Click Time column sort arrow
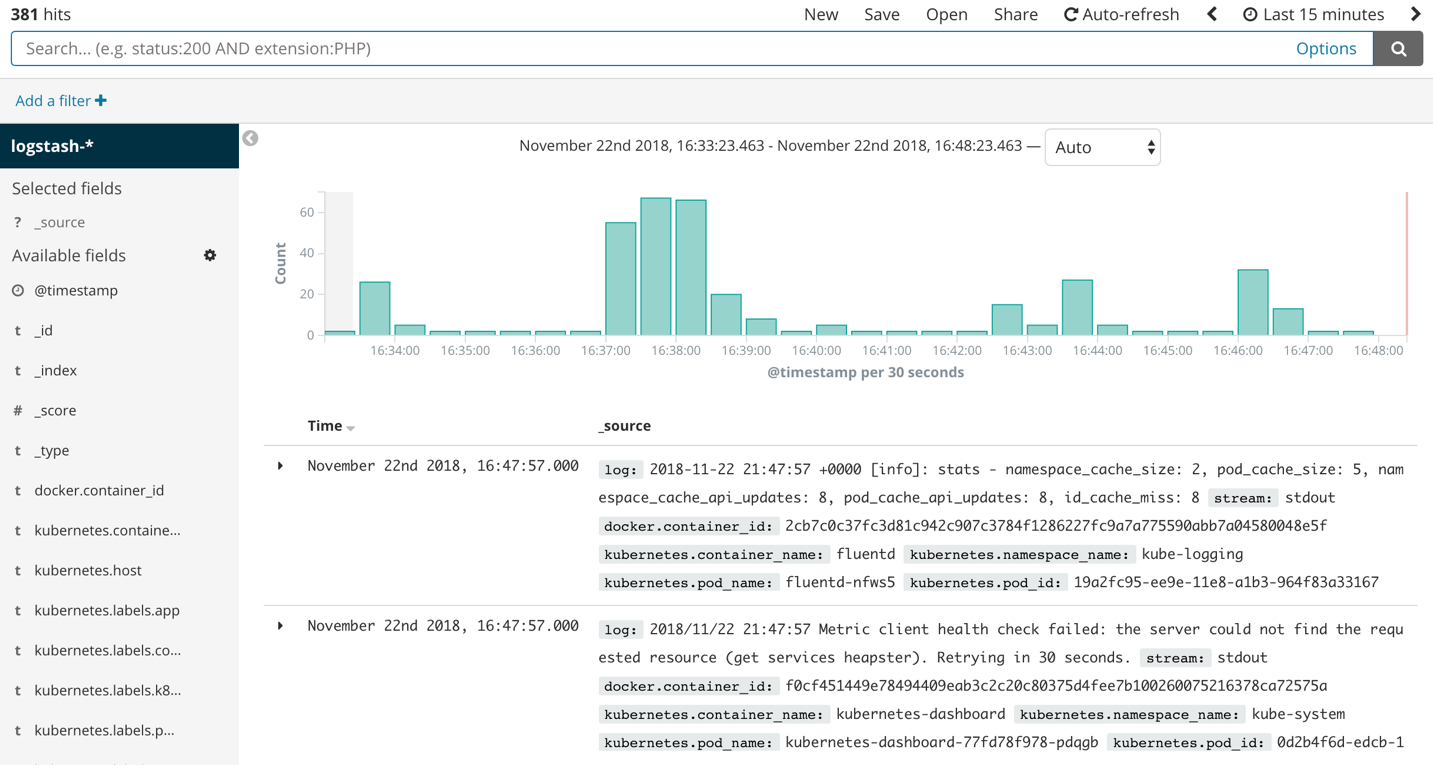The image size is (1433, 765). [351, 428]
